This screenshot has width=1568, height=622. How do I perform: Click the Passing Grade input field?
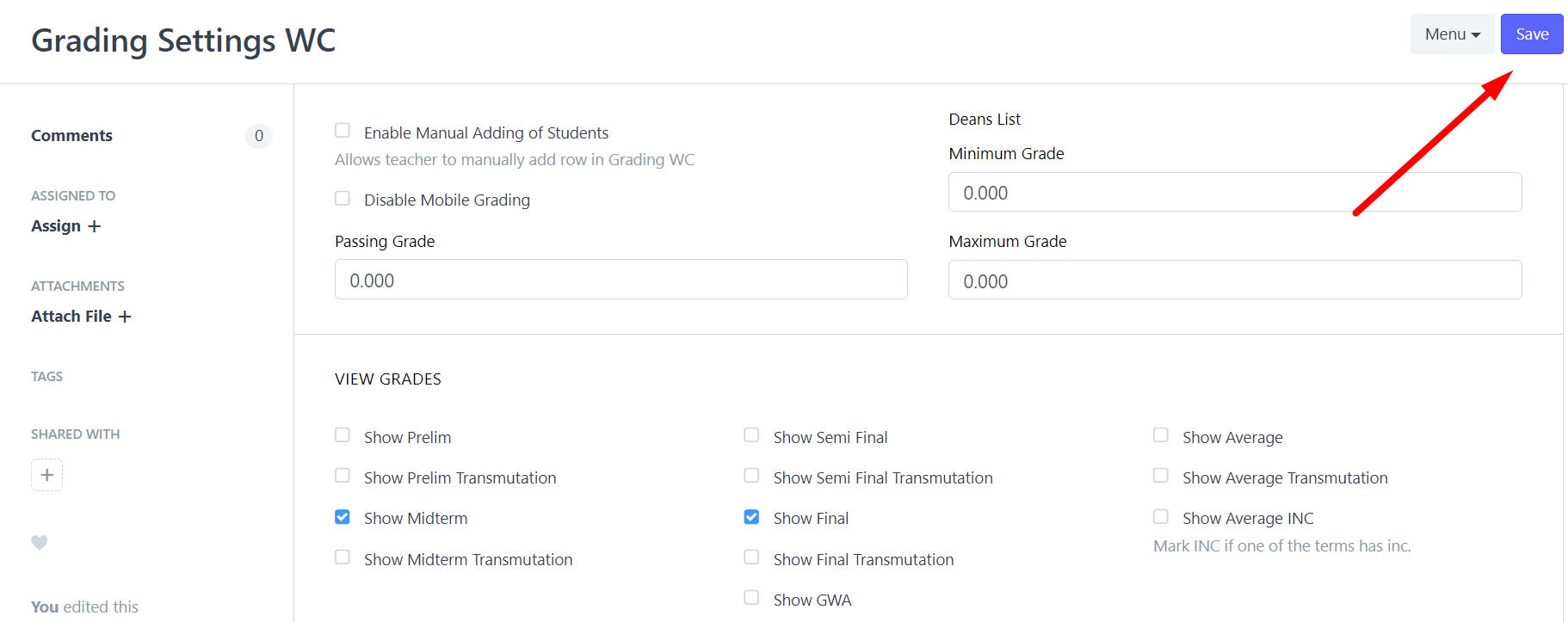point(620,280)
